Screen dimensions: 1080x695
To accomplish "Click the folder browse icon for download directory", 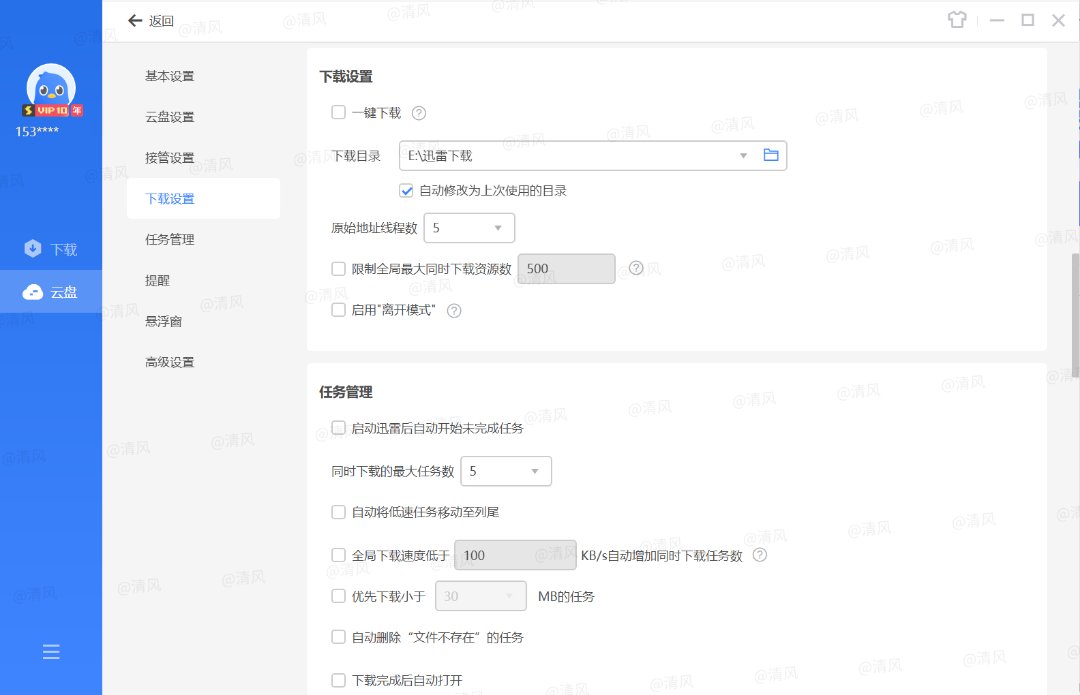I will pos(771,155).
